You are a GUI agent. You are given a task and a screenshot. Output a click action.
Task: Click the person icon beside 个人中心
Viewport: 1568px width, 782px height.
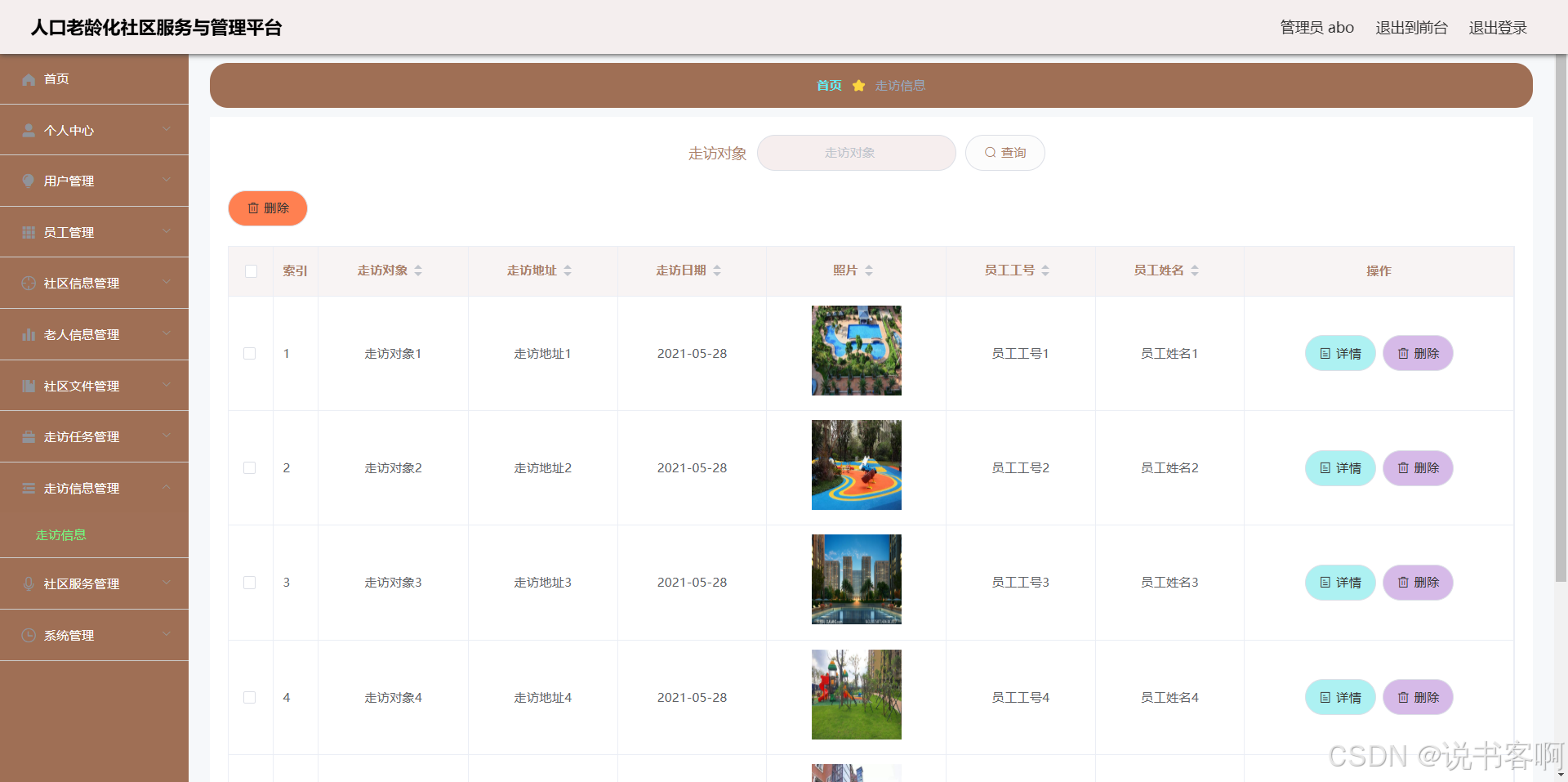pos(29,130)
